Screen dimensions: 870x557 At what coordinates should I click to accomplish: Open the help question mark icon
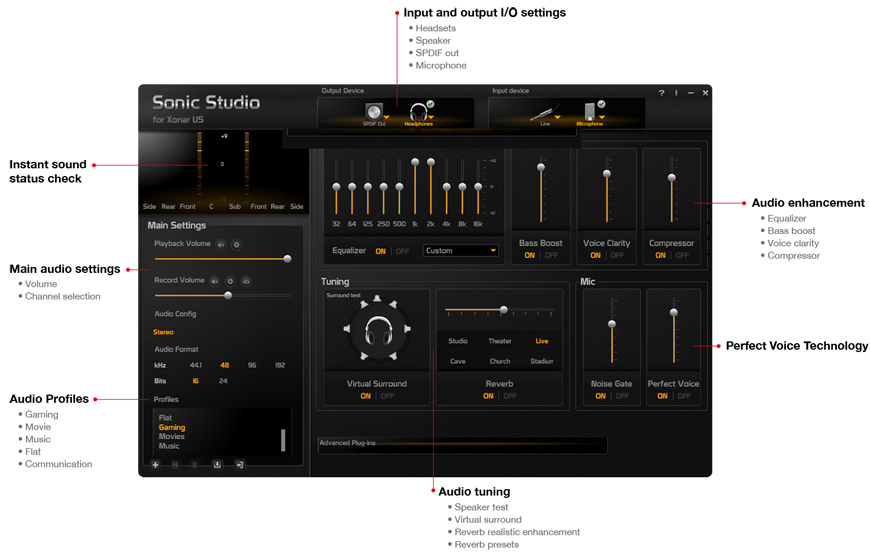(x=661, y=93)
